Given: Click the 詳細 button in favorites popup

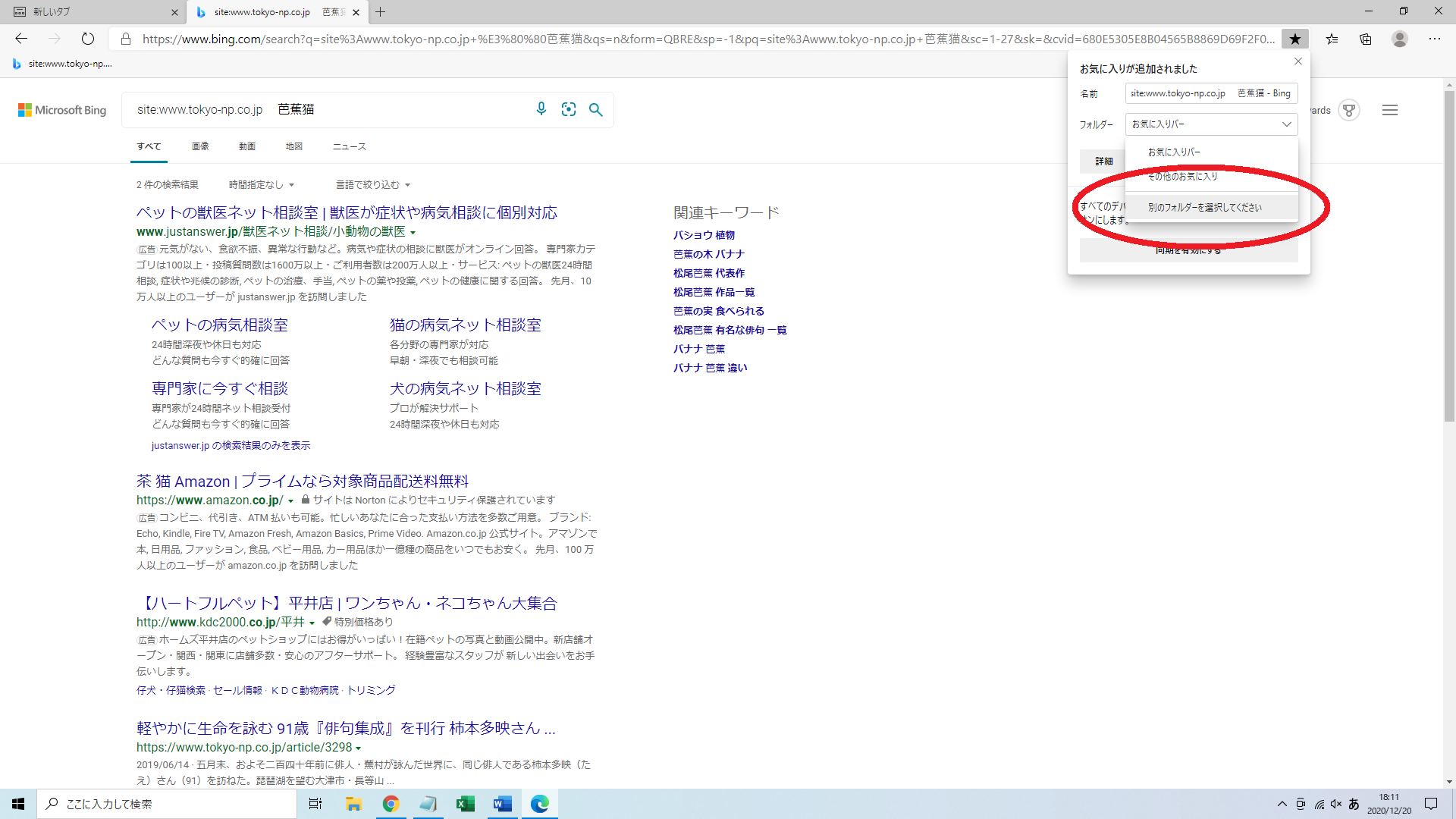Looking at the screenshot, I should click(x=1103, y=161).
